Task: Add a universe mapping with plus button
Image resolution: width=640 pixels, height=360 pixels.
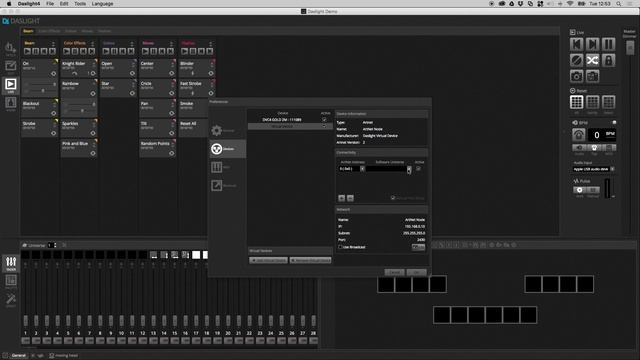Action: click(342, 198)
